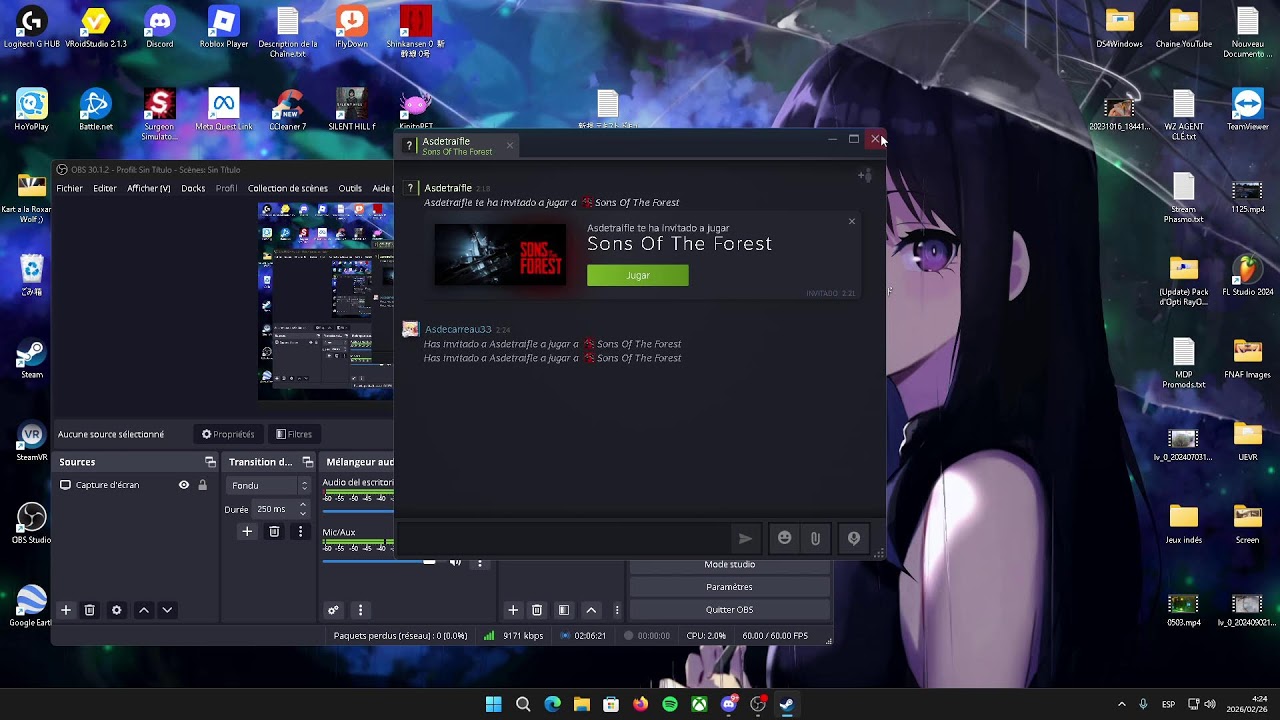Open the Fondu transition dropdown
The height and width of the screenshot is (720, 1280).
click(x=269, y=485)
